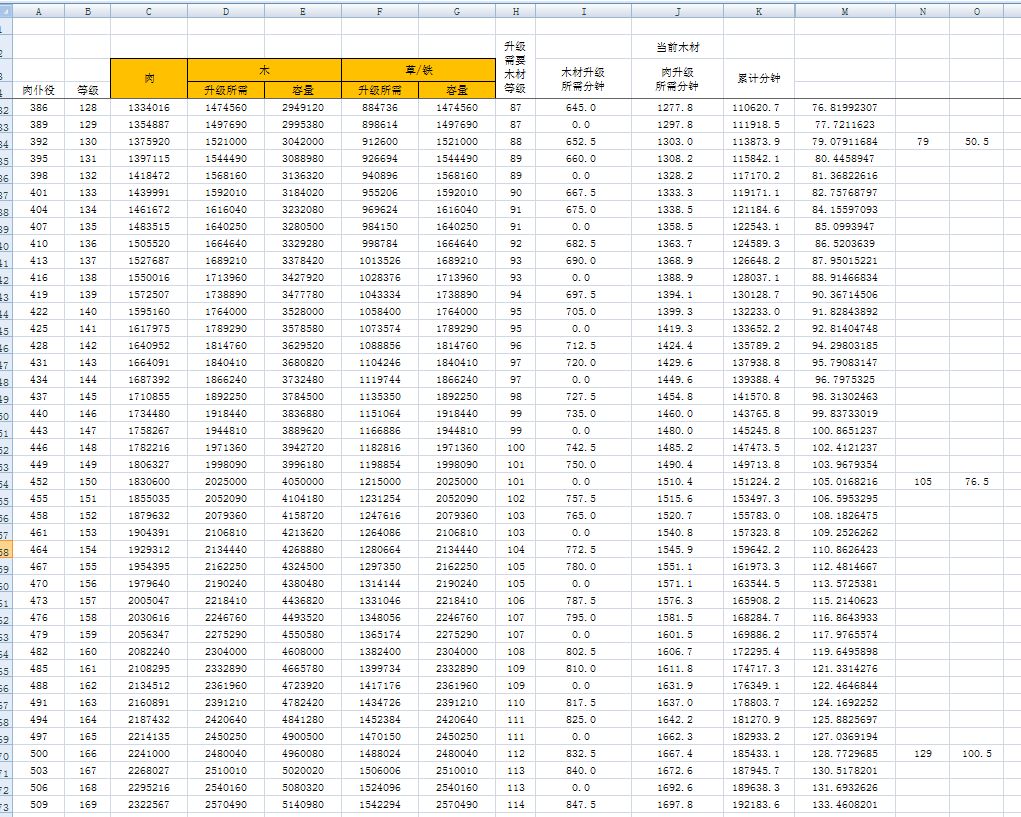Screen dimensions: 1021x817
Task: Click the 等级 header cell
Action: (x=88, y=90)
